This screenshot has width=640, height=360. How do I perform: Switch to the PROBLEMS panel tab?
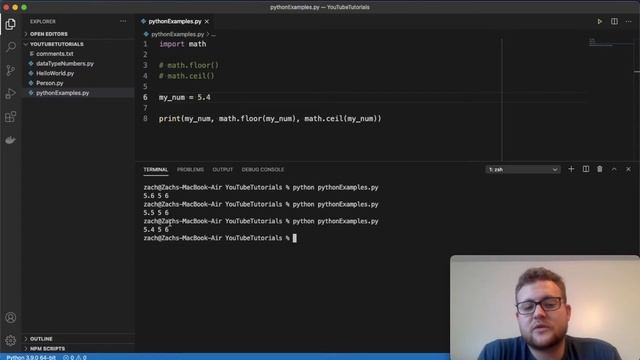pos(190,169)
